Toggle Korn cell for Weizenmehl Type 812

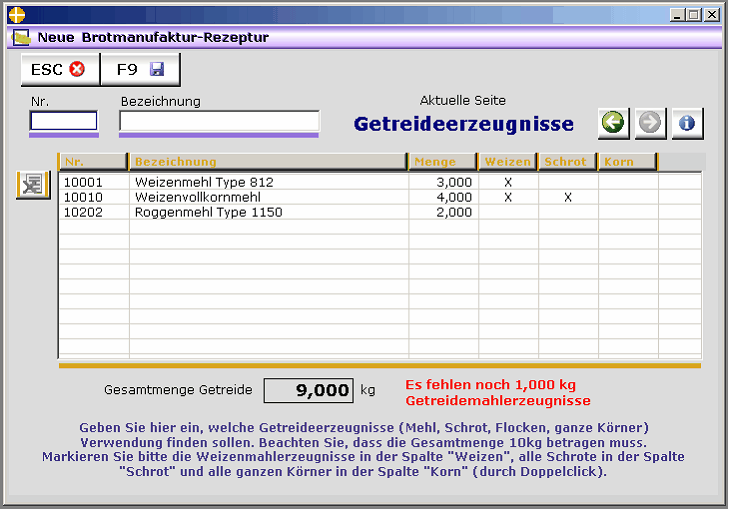[x=628, y=182]
